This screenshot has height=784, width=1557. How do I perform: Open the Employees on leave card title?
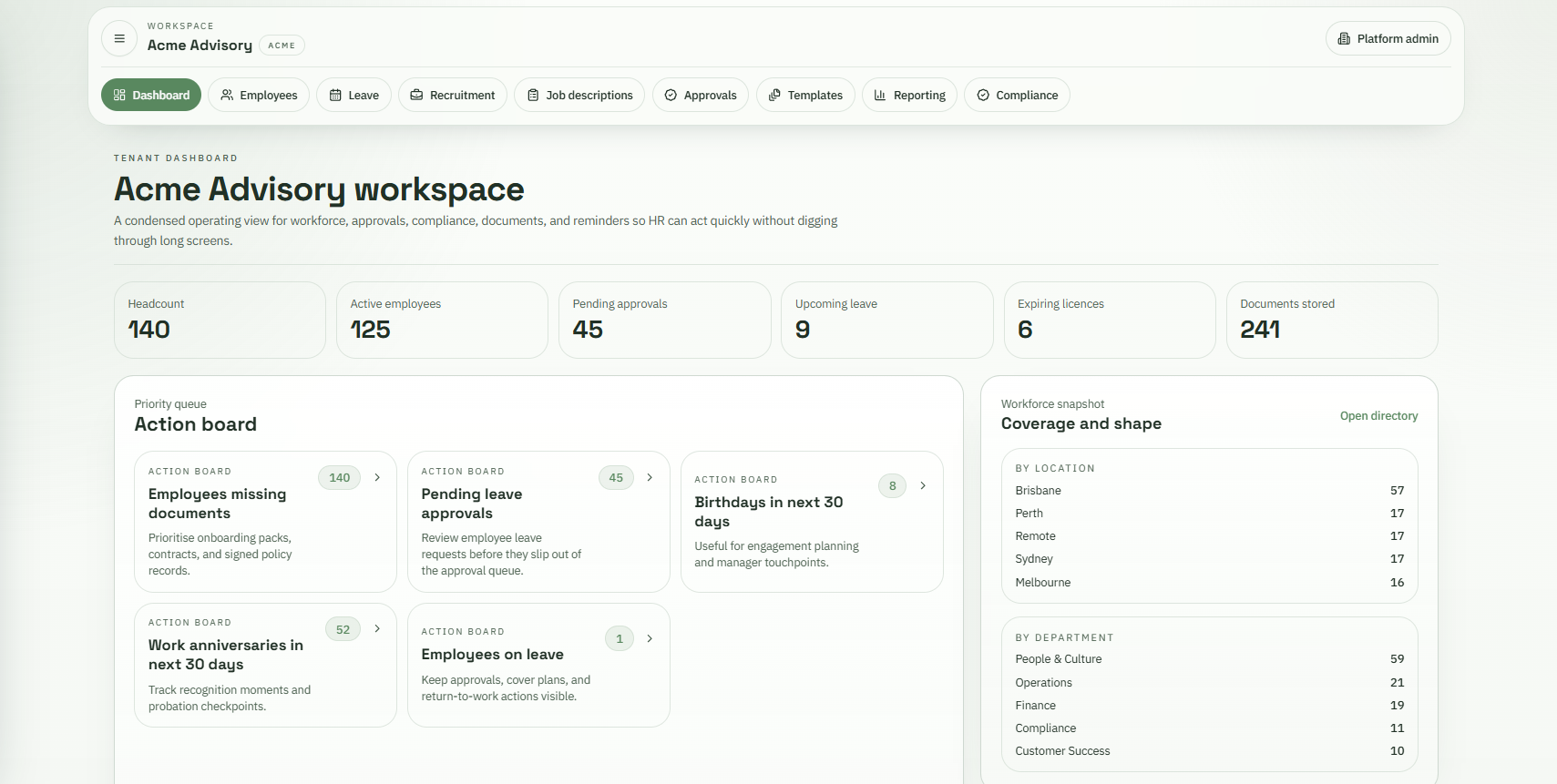(x=492, y=655)
